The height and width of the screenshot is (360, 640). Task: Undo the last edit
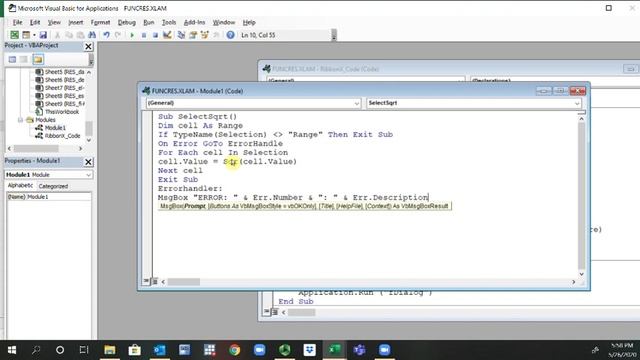pyautogui.click(x=107, y=35)
